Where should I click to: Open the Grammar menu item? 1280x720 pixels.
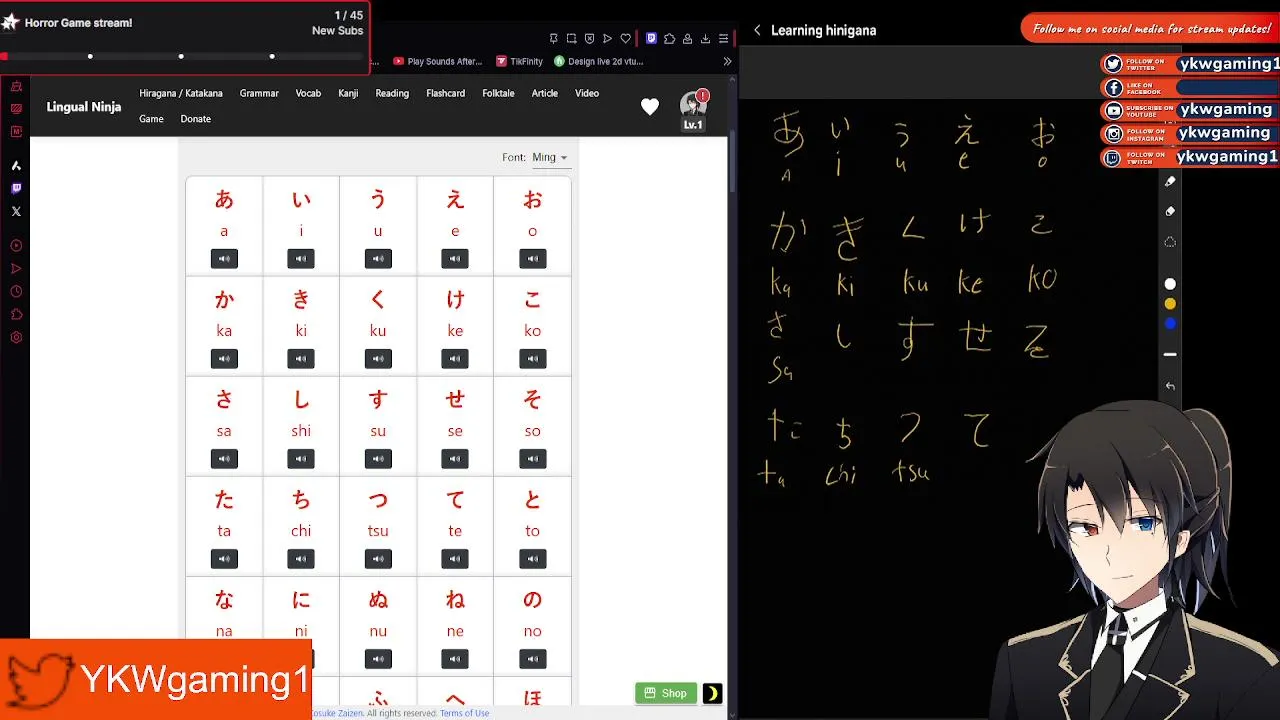pyautogui.click(x=259, y=93)
